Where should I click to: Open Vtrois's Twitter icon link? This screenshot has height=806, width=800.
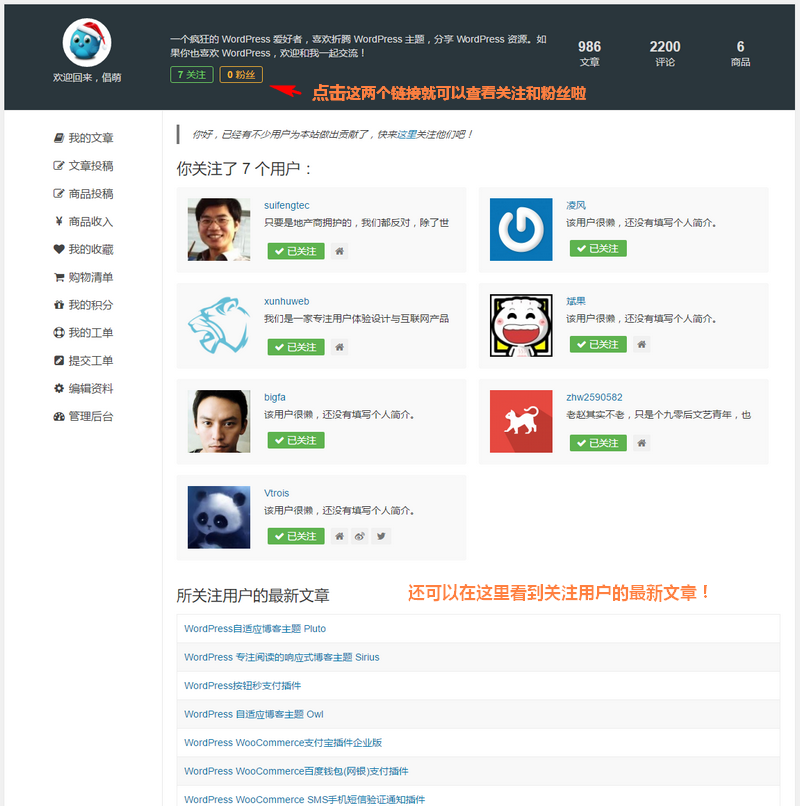coord(381,536)
